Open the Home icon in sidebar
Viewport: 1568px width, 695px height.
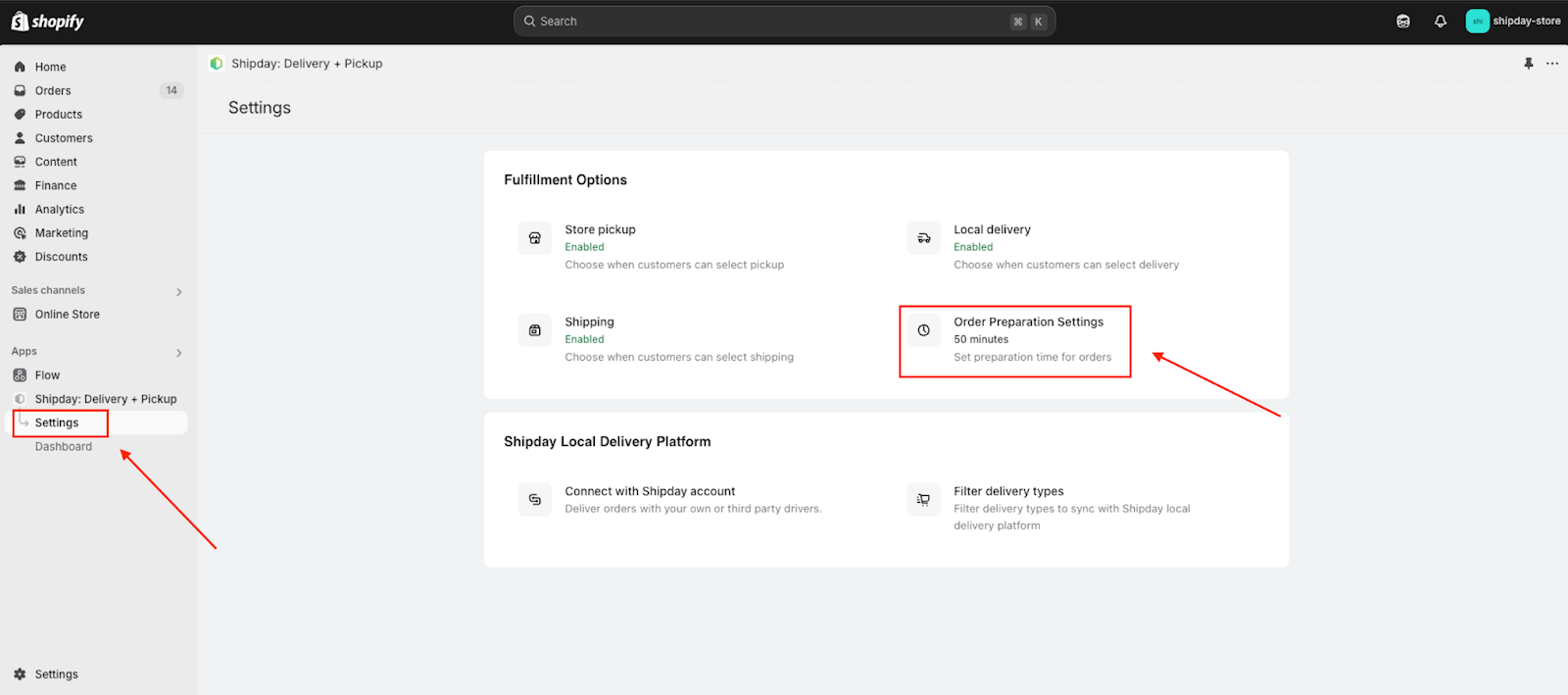[20, 67]
